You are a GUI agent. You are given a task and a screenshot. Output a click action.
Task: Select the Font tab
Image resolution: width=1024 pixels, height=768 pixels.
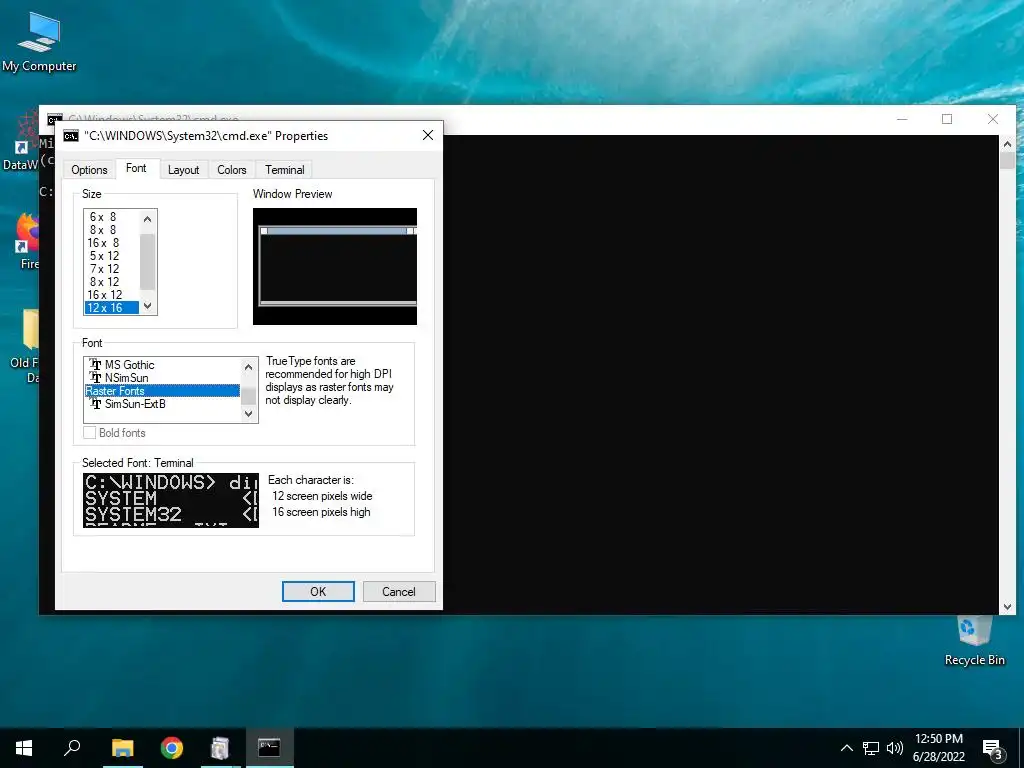pos(136,168)
